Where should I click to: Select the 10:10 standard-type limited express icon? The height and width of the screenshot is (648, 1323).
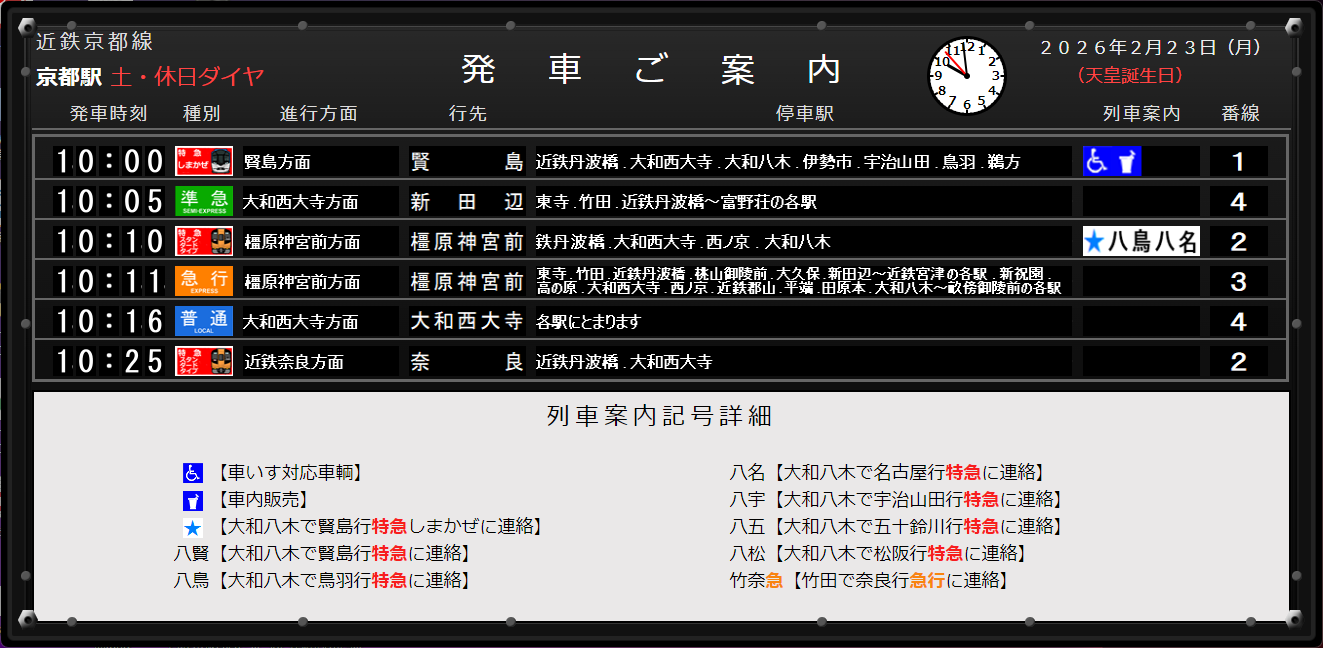tap(203, 241)
